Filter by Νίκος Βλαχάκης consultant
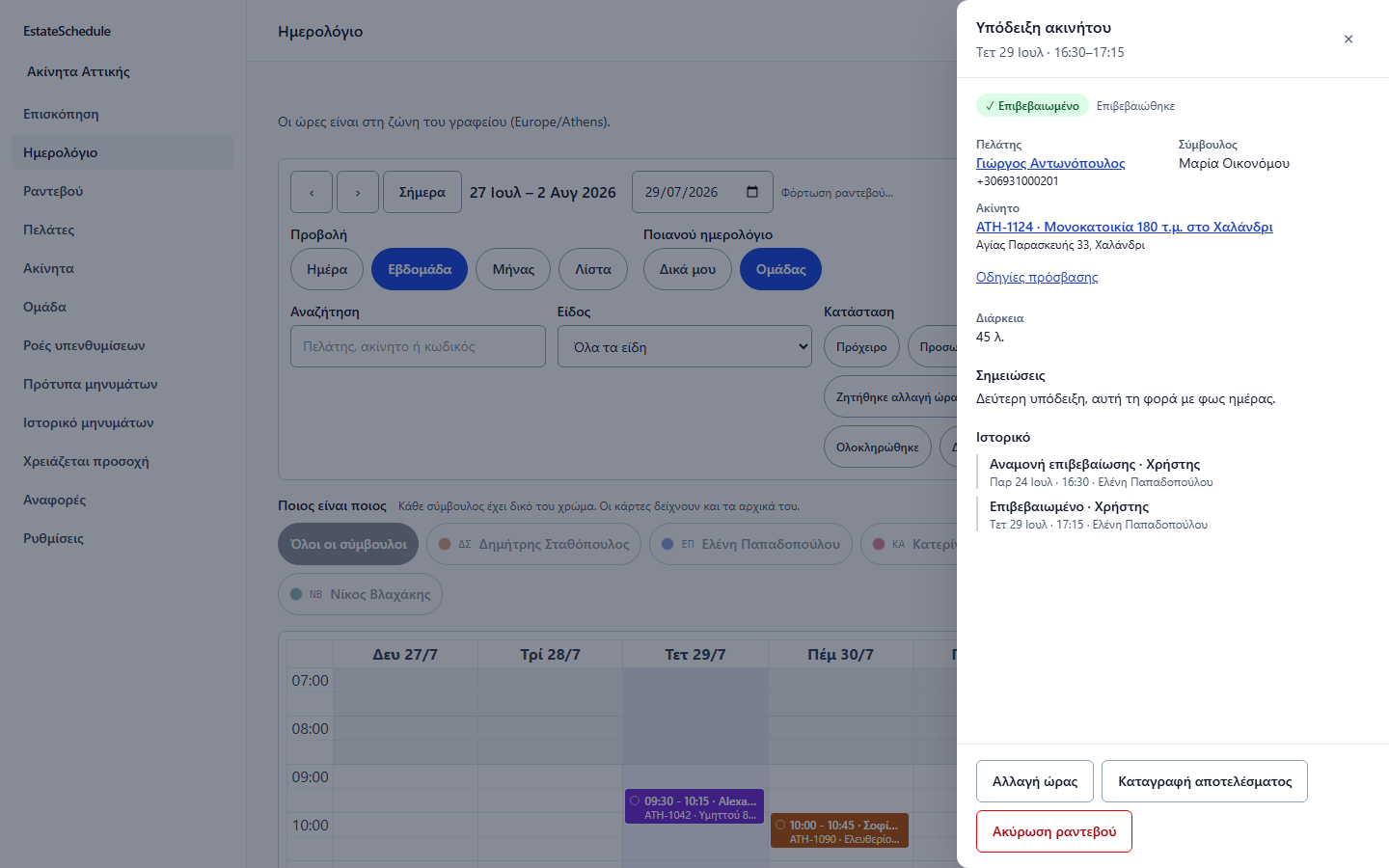The image size is (1389, 868). tap(360, 594)
